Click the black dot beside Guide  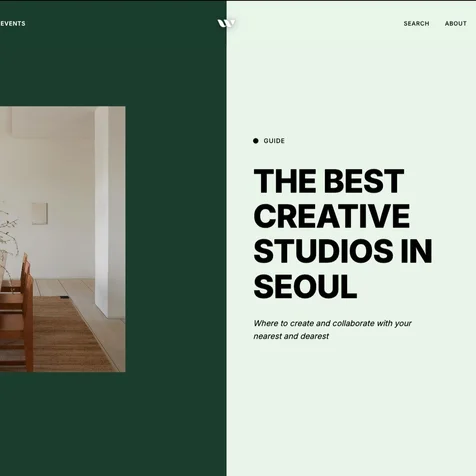[x=256, y=141]
